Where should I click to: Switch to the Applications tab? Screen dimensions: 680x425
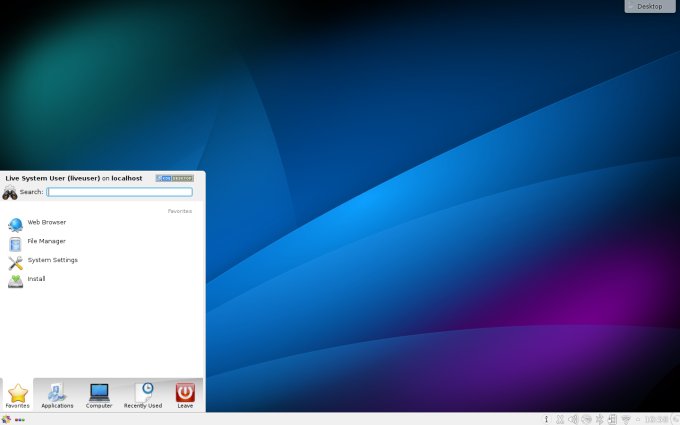[x=57, y=394]
